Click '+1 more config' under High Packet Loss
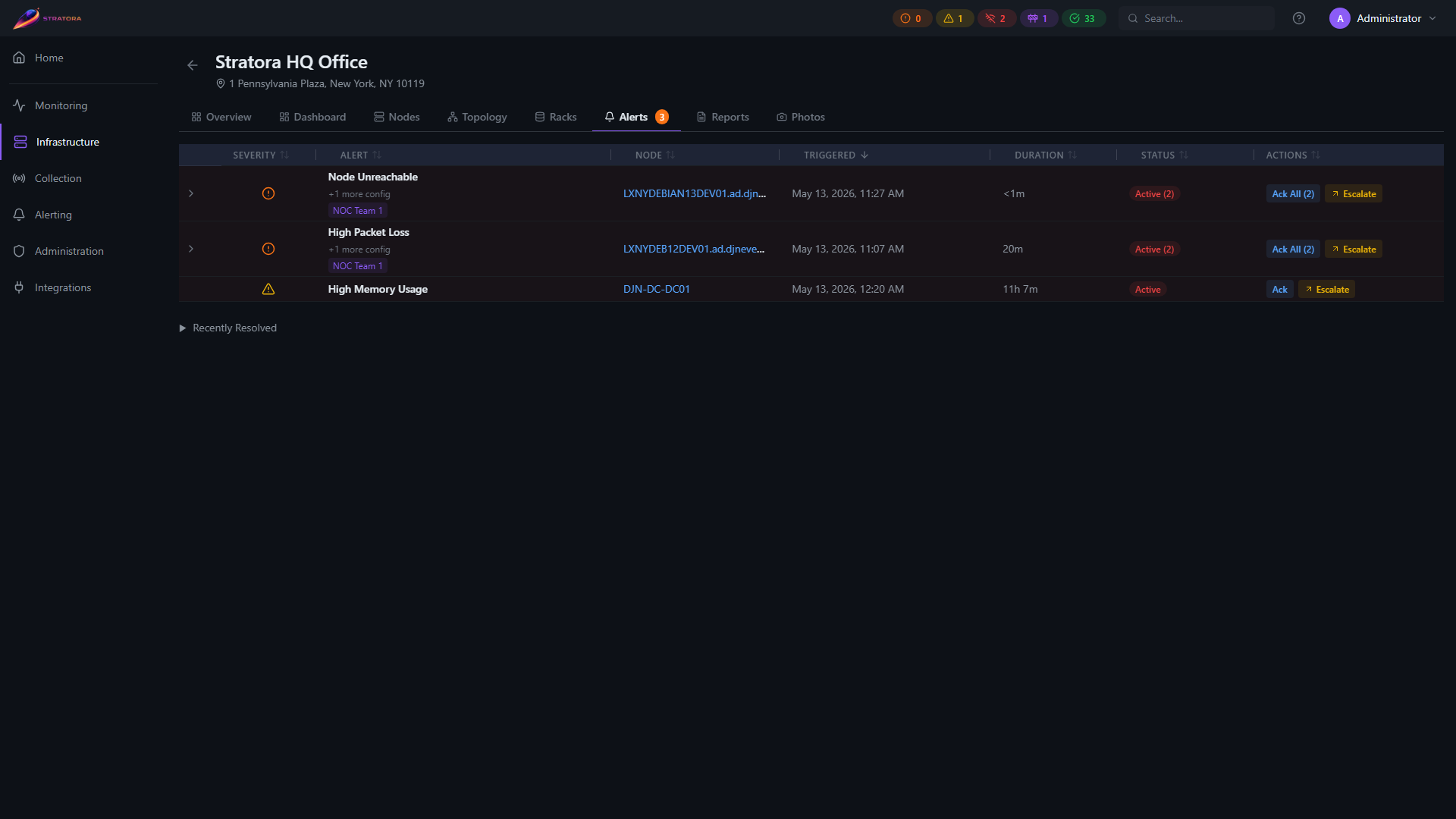The image size is (1456, 819). pos(359,249)
